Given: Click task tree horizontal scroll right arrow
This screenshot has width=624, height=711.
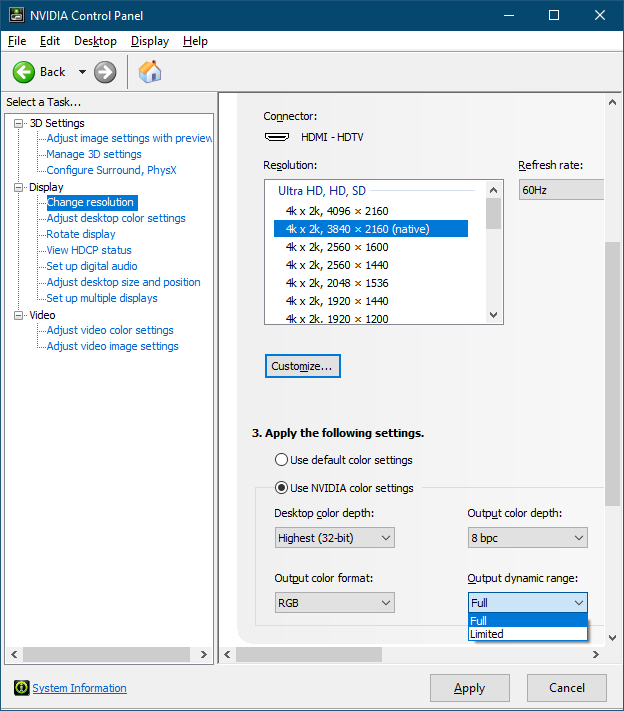Looking at the screenshot, I should point(204,654).
